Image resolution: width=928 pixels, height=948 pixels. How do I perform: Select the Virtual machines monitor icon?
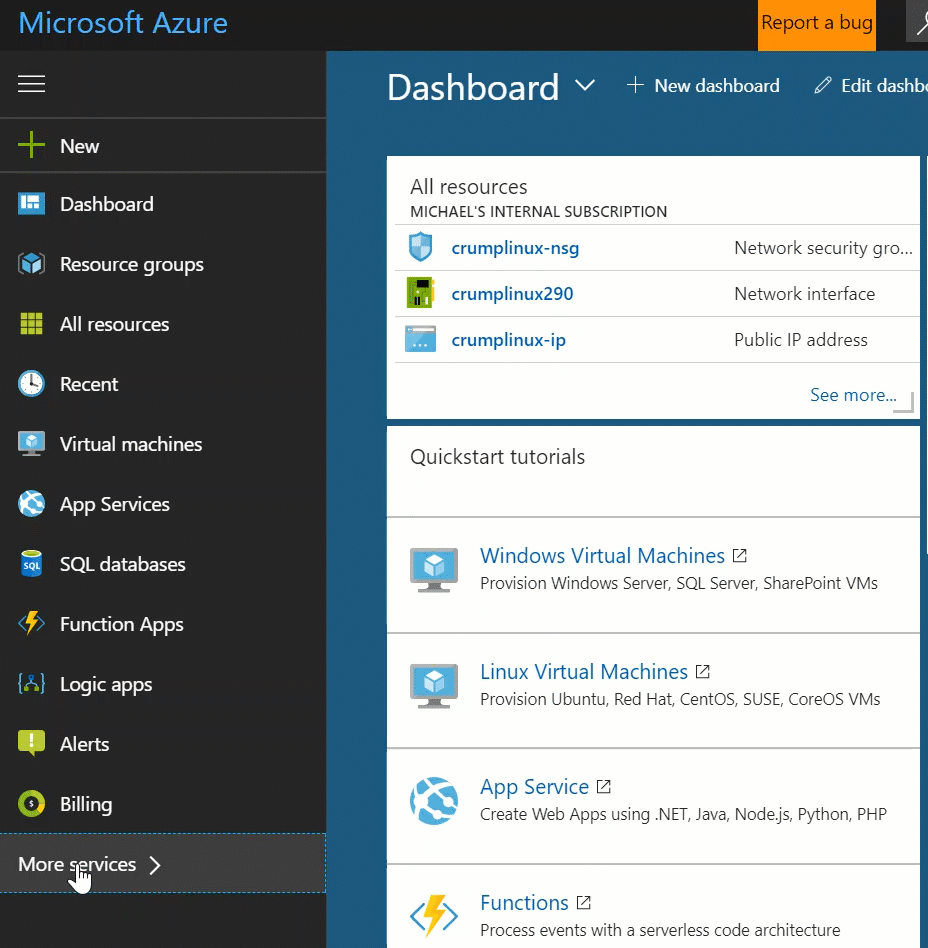click(x=32, y=444)
